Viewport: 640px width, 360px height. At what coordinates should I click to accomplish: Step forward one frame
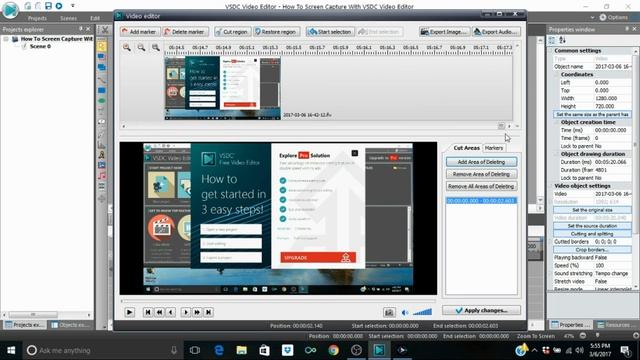(185, 312)
